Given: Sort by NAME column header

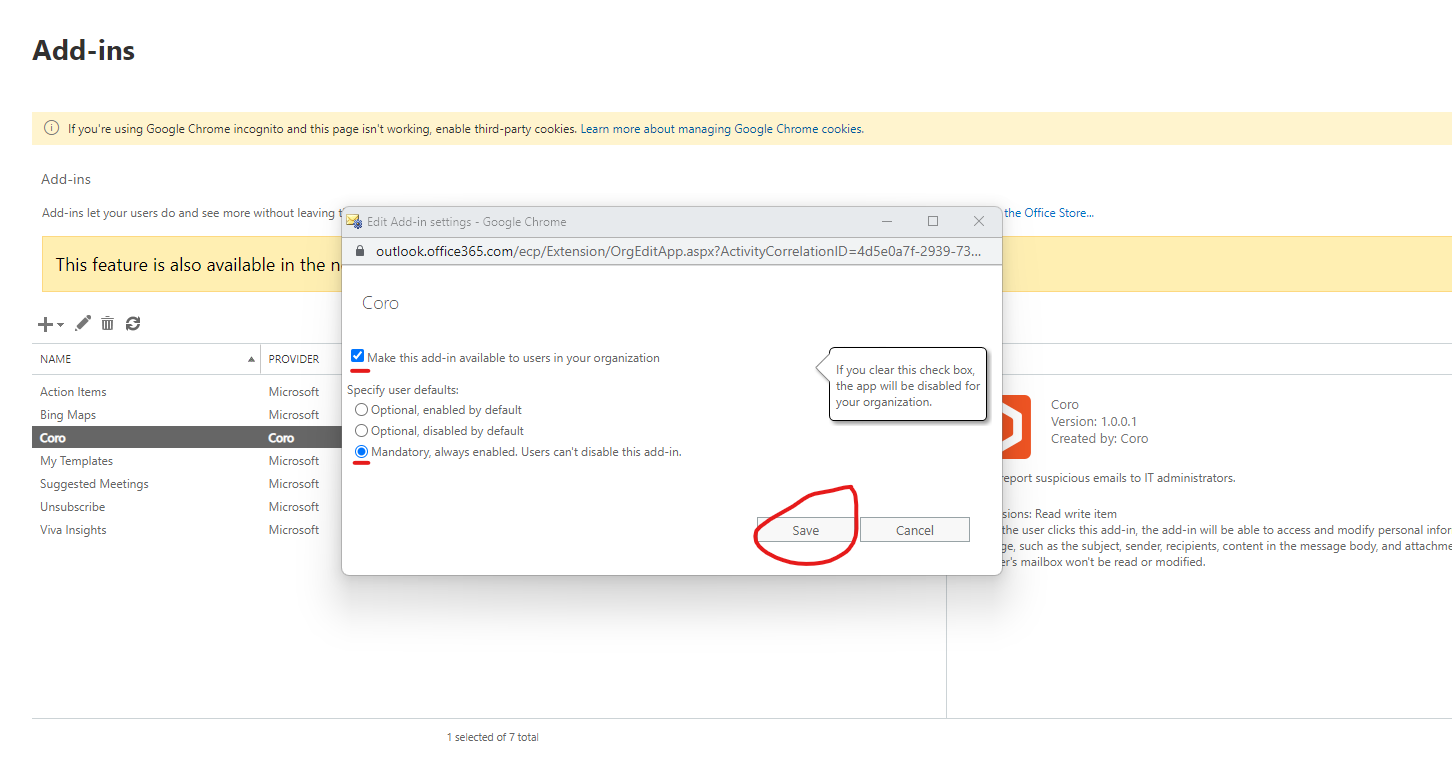Looking at the screenshot, I should [147, 359].
